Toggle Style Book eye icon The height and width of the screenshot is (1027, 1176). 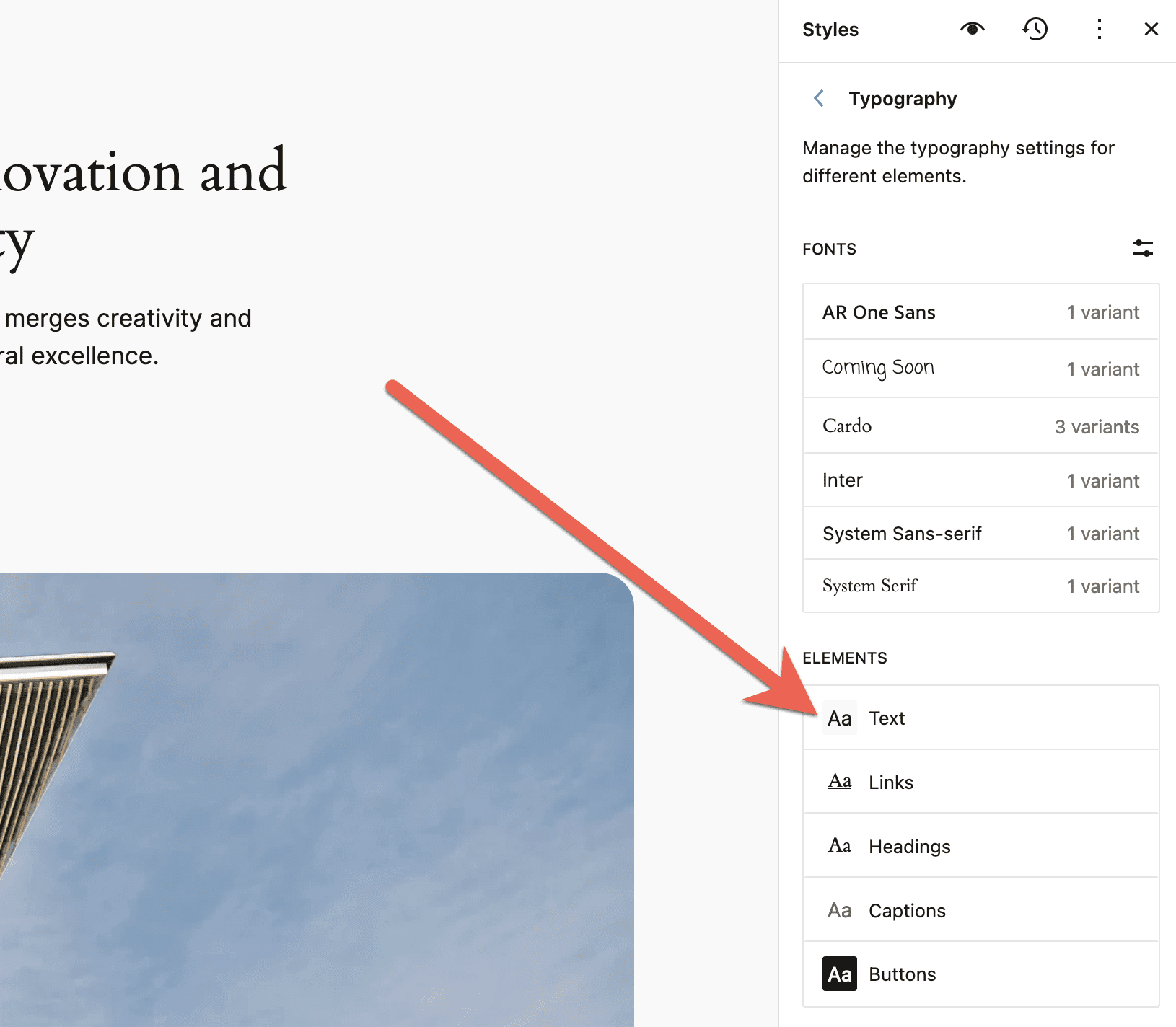[x=972, y=29]
